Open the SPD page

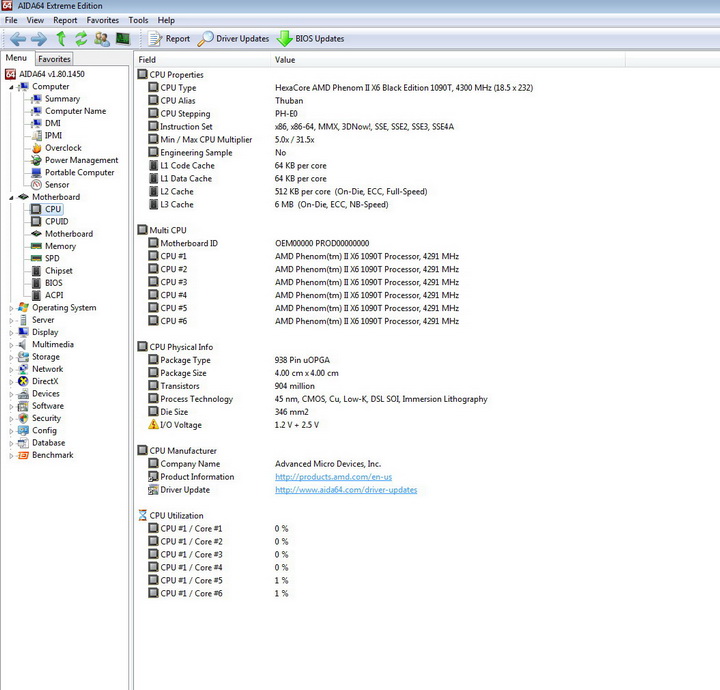[52, 258]
